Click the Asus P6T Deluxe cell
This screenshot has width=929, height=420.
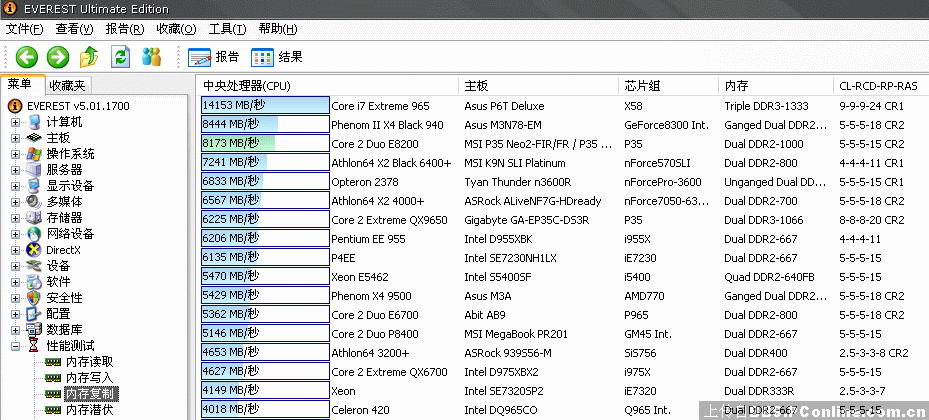tap(504, 106)
